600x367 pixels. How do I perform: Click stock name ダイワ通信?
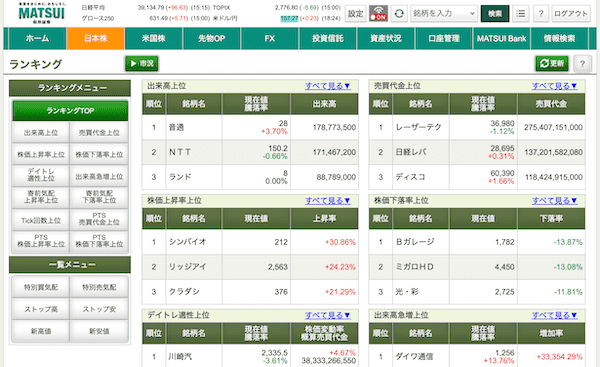(x=414, y=357)
